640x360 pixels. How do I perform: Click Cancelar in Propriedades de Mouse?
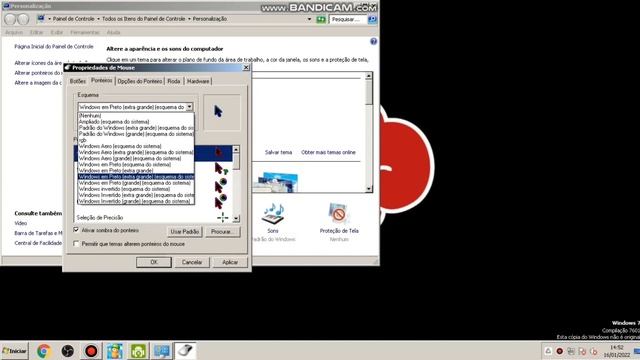pos(192,262)
